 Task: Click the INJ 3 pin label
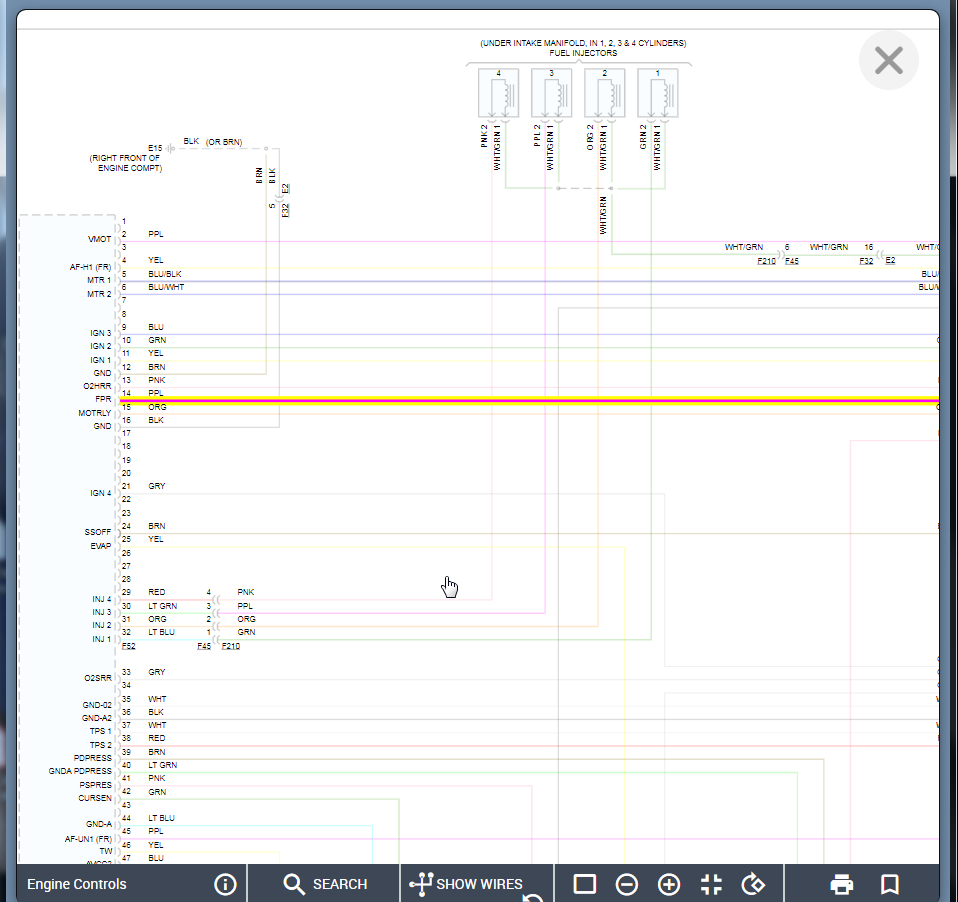102,612
